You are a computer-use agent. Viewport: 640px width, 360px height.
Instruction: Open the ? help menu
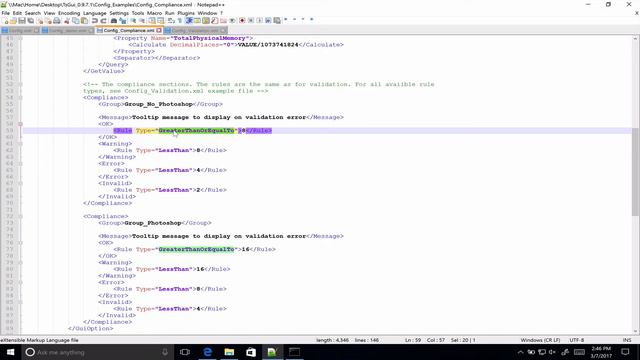tap(221, 13)
